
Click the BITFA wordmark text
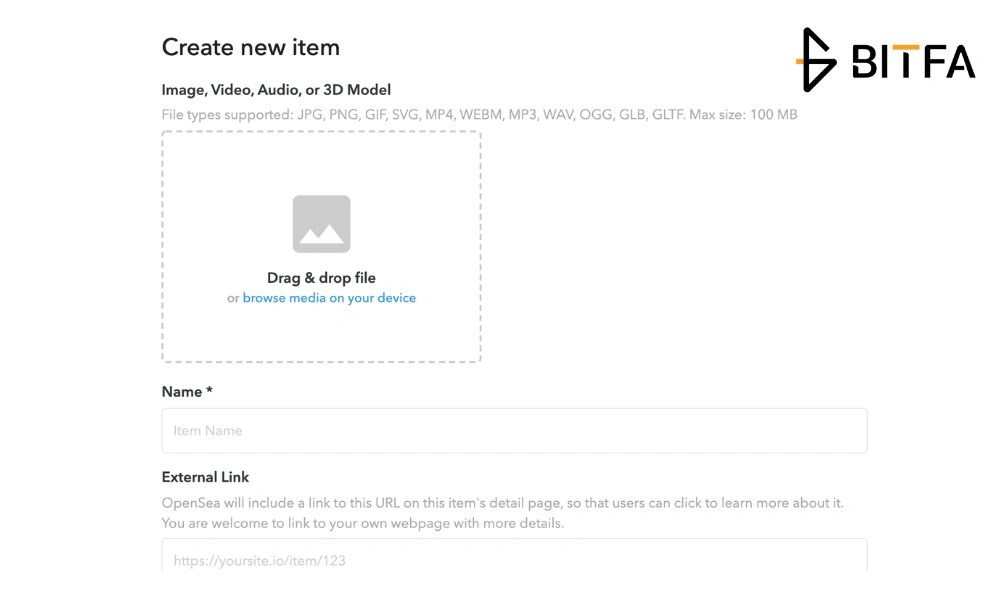click(x=913, y=61)
